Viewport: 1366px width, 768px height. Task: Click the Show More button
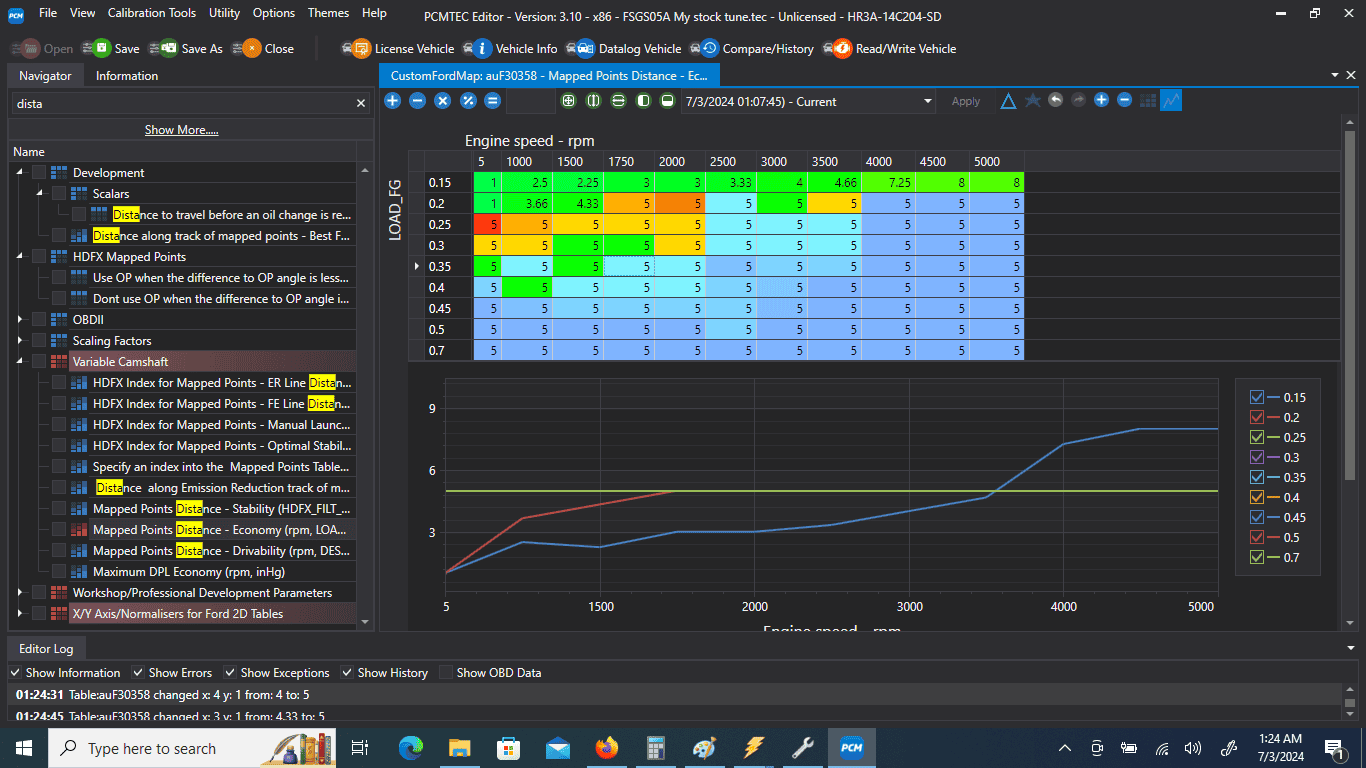181,130
